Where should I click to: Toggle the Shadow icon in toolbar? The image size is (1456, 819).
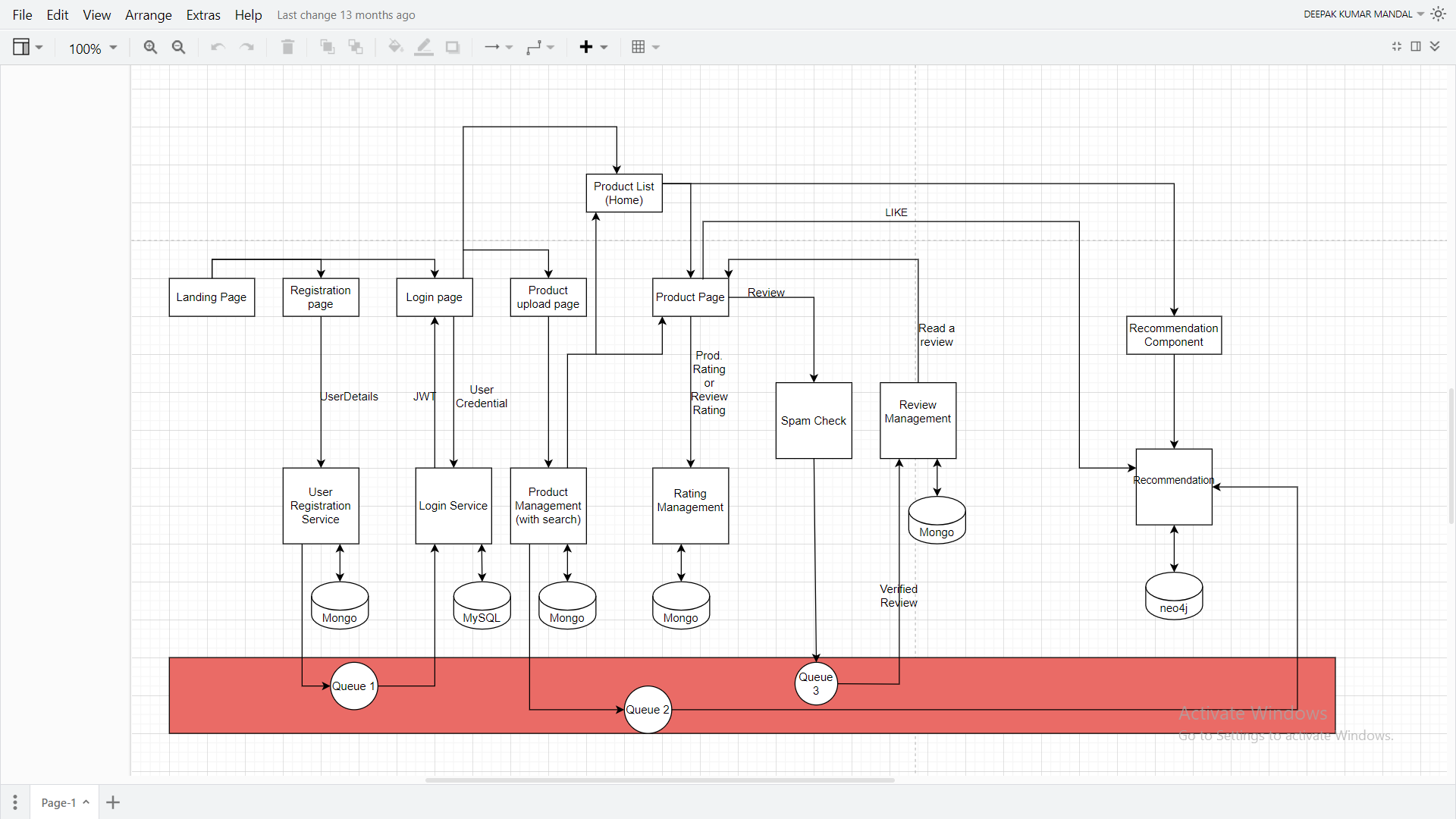point(453,47)
